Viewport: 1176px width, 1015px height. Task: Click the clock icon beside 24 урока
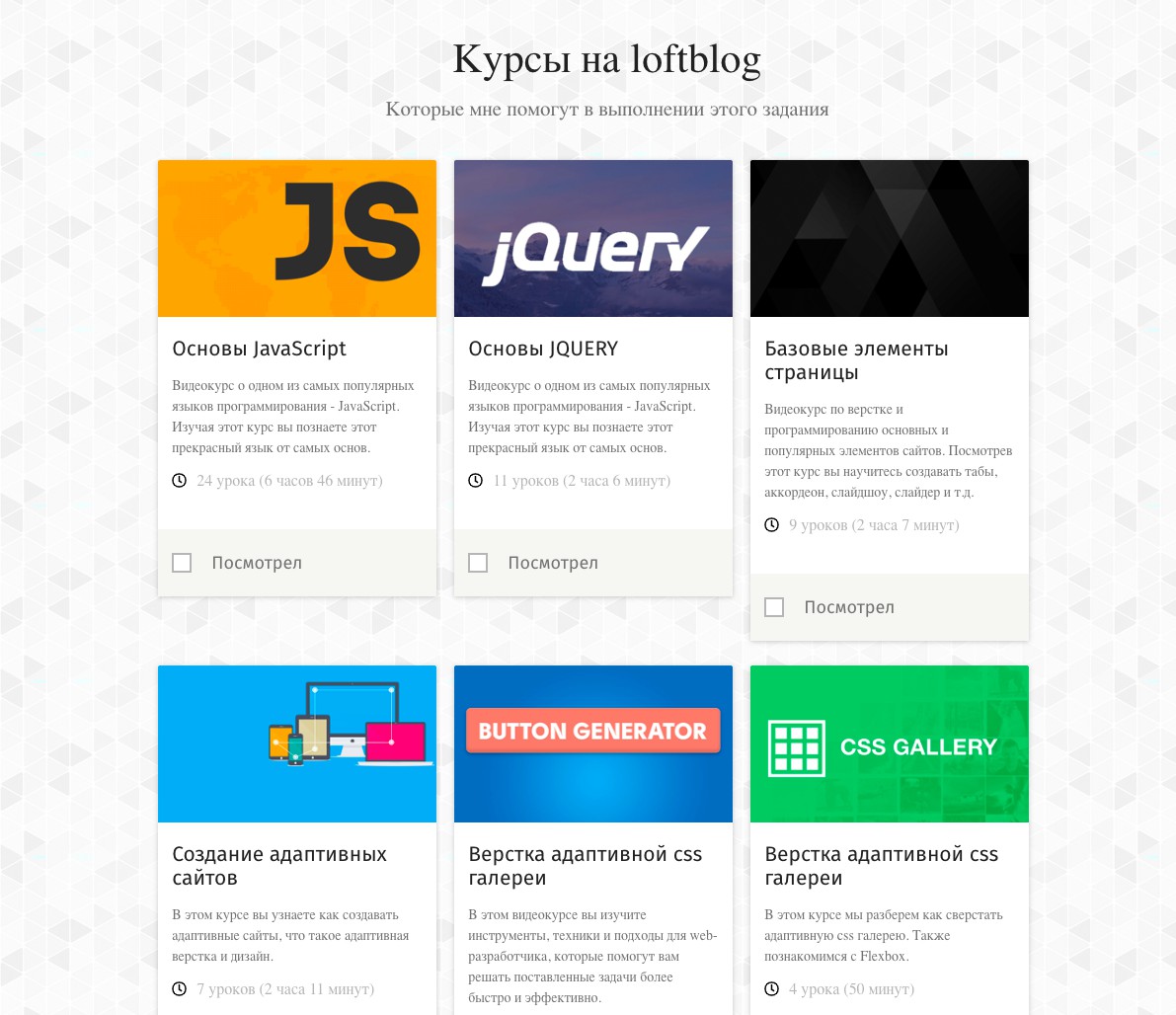pos(180,480)
